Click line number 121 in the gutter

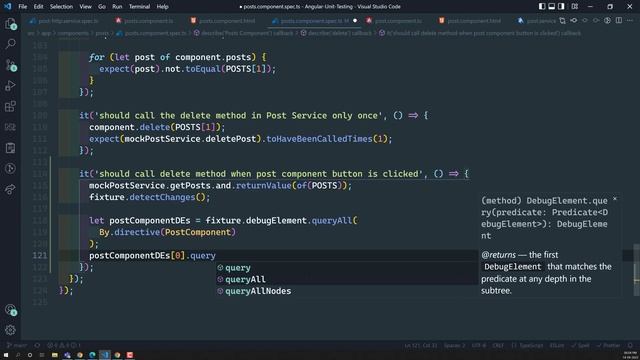pos(40,256)
